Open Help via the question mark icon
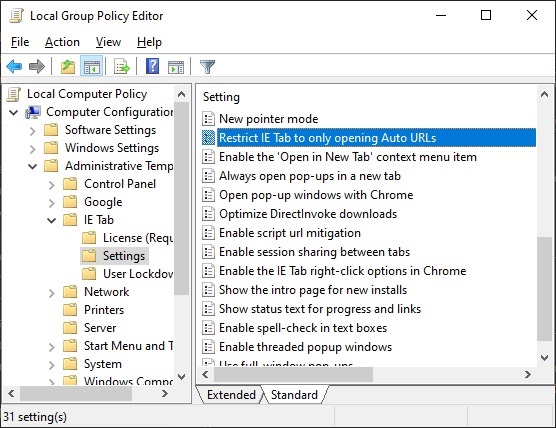556x428 pixels. tap(152, 66)
